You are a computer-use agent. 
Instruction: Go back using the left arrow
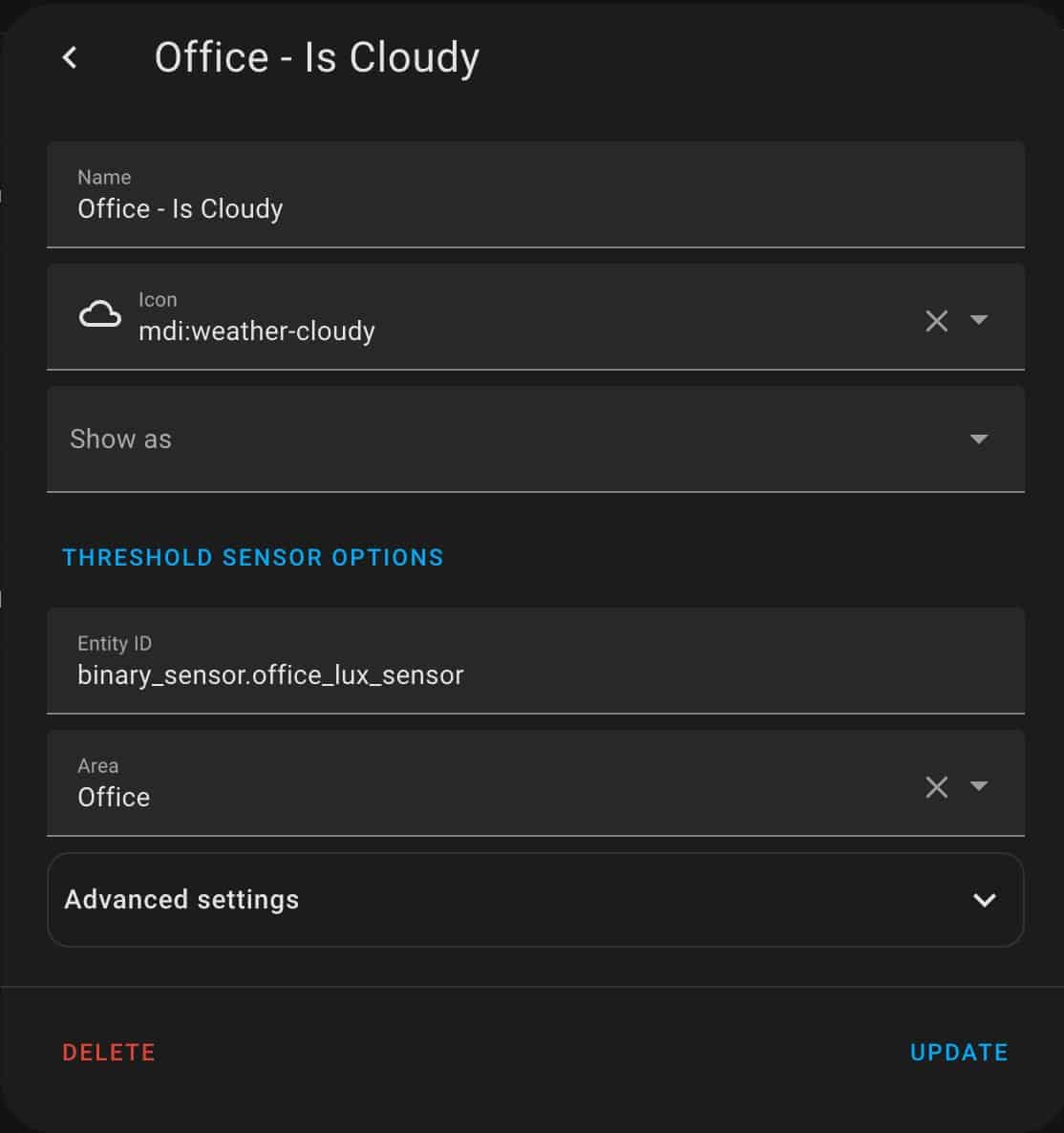(70, 58)
